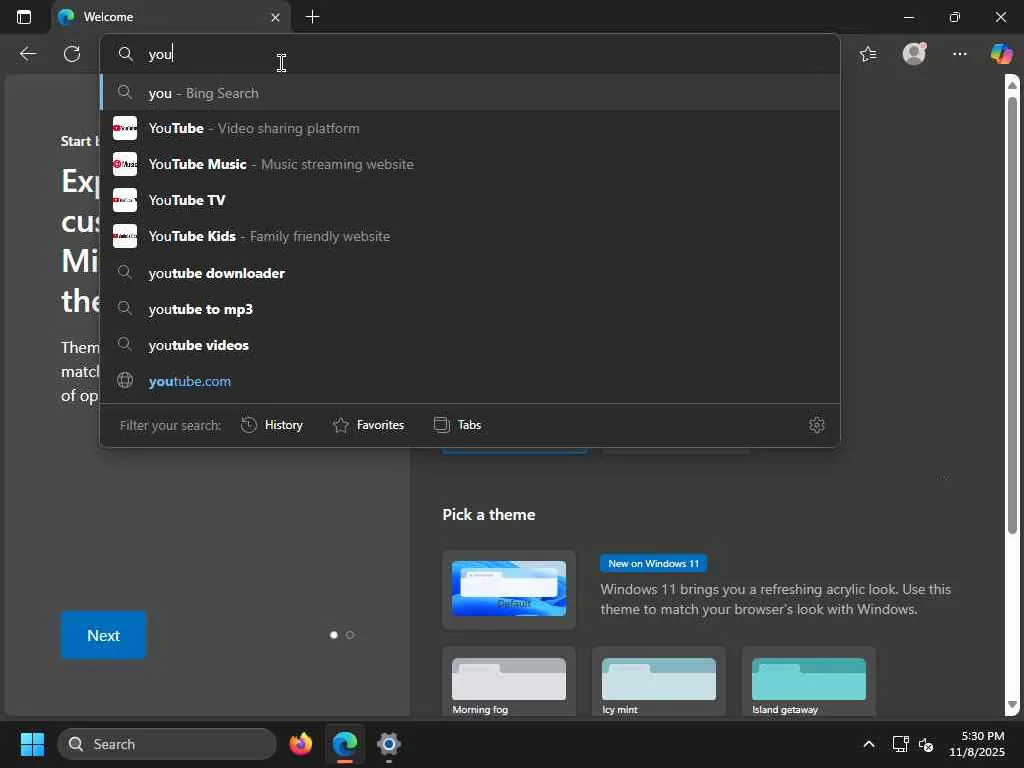Pick 'youtube to mp3' search suggestion

[470, 309]
